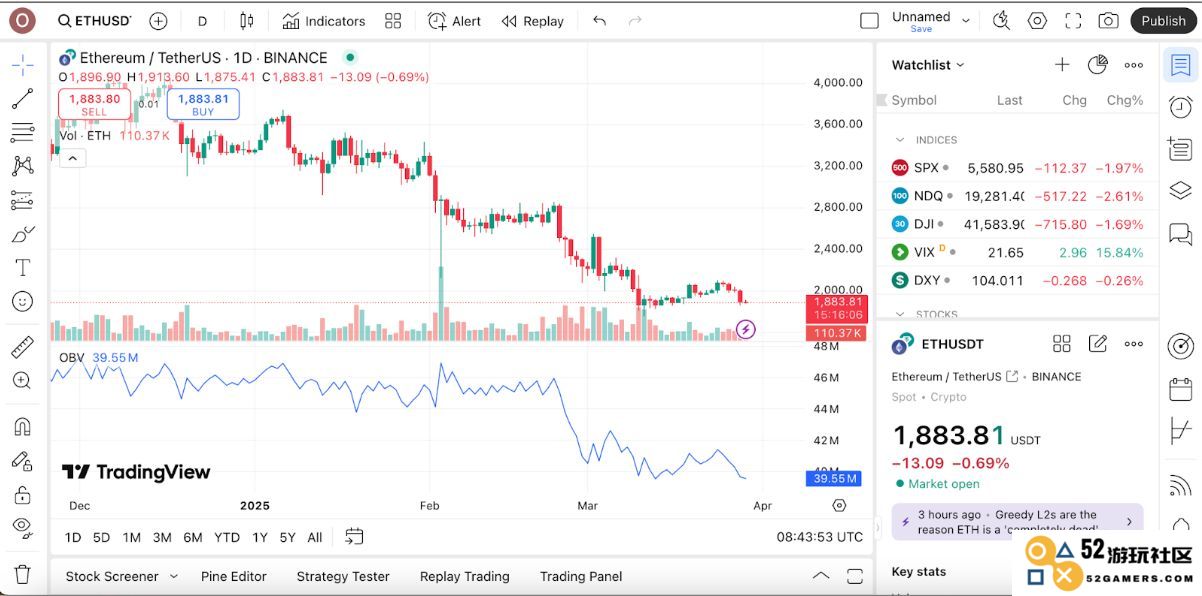Maximize the bottom panel
Viewport: 1202px width, 596px height.
pyautogui.click(x=855, y=576)
